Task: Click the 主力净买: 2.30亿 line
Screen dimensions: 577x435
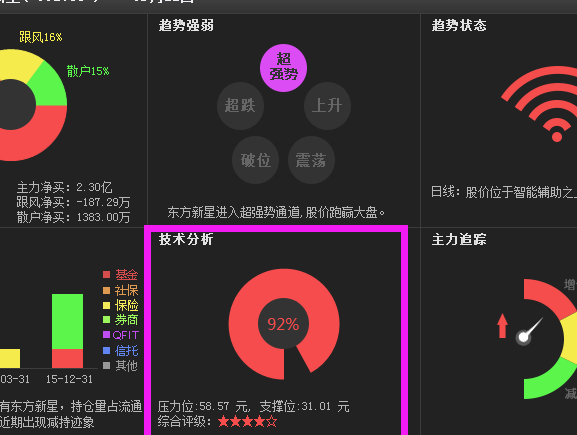Action: click(x=64, y=188)
